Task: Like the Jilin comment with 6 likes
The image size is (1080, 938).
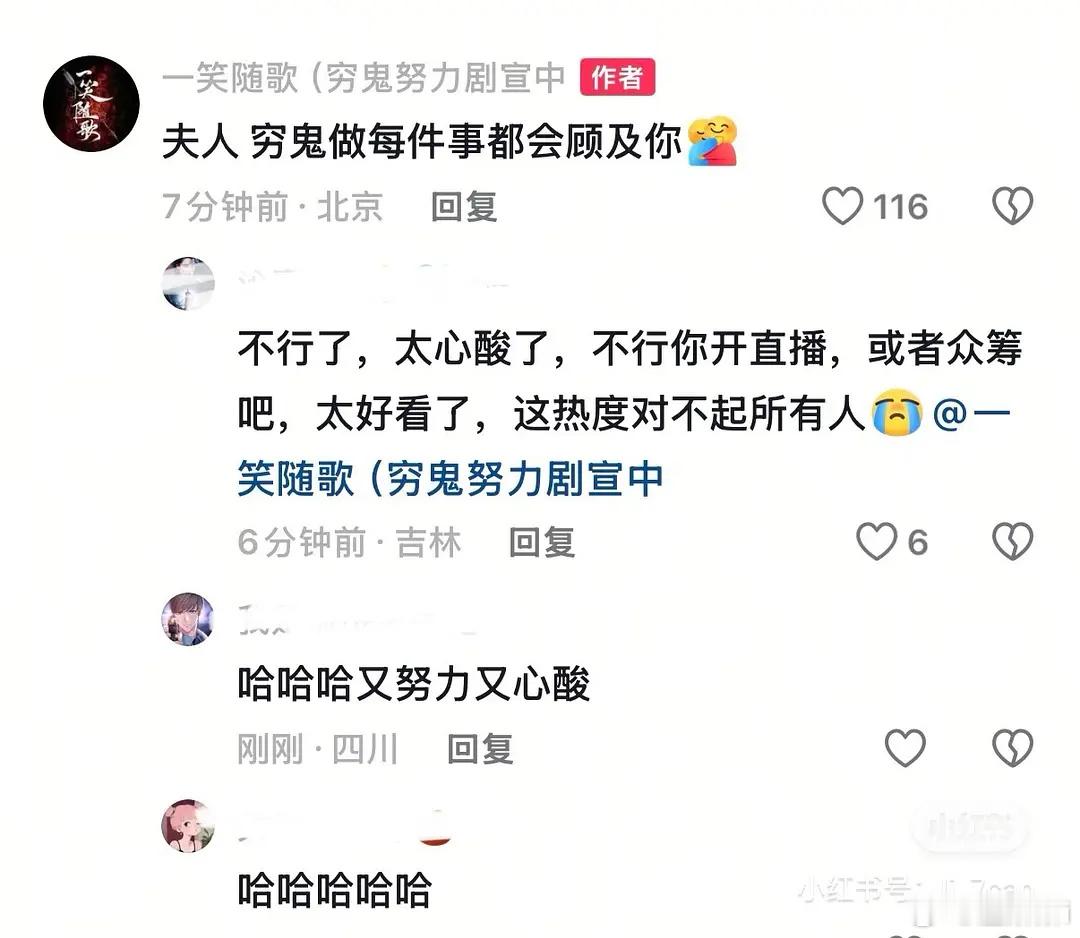Action: pyautogui.click(x=876, y=541)
